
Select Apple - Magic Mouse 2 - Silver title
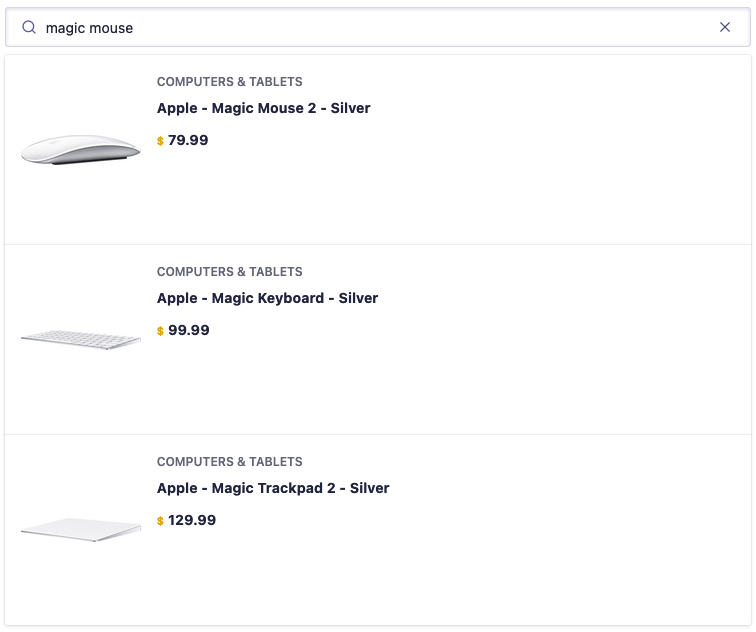click(x=263, y=108)
